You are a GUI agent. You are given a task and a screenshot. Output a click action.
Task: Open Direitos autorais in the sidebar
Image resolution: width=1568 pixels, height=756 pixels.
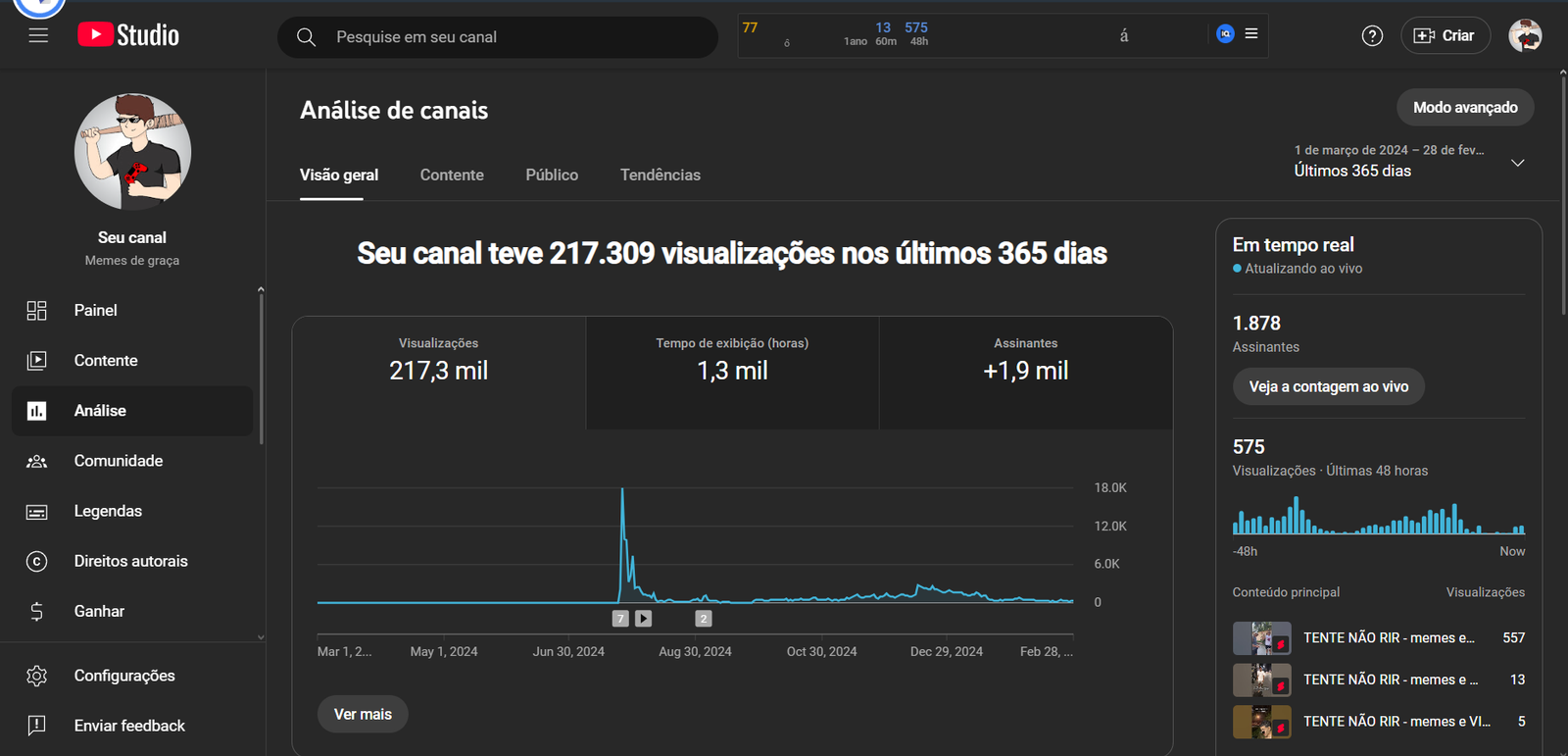point(132,562)
